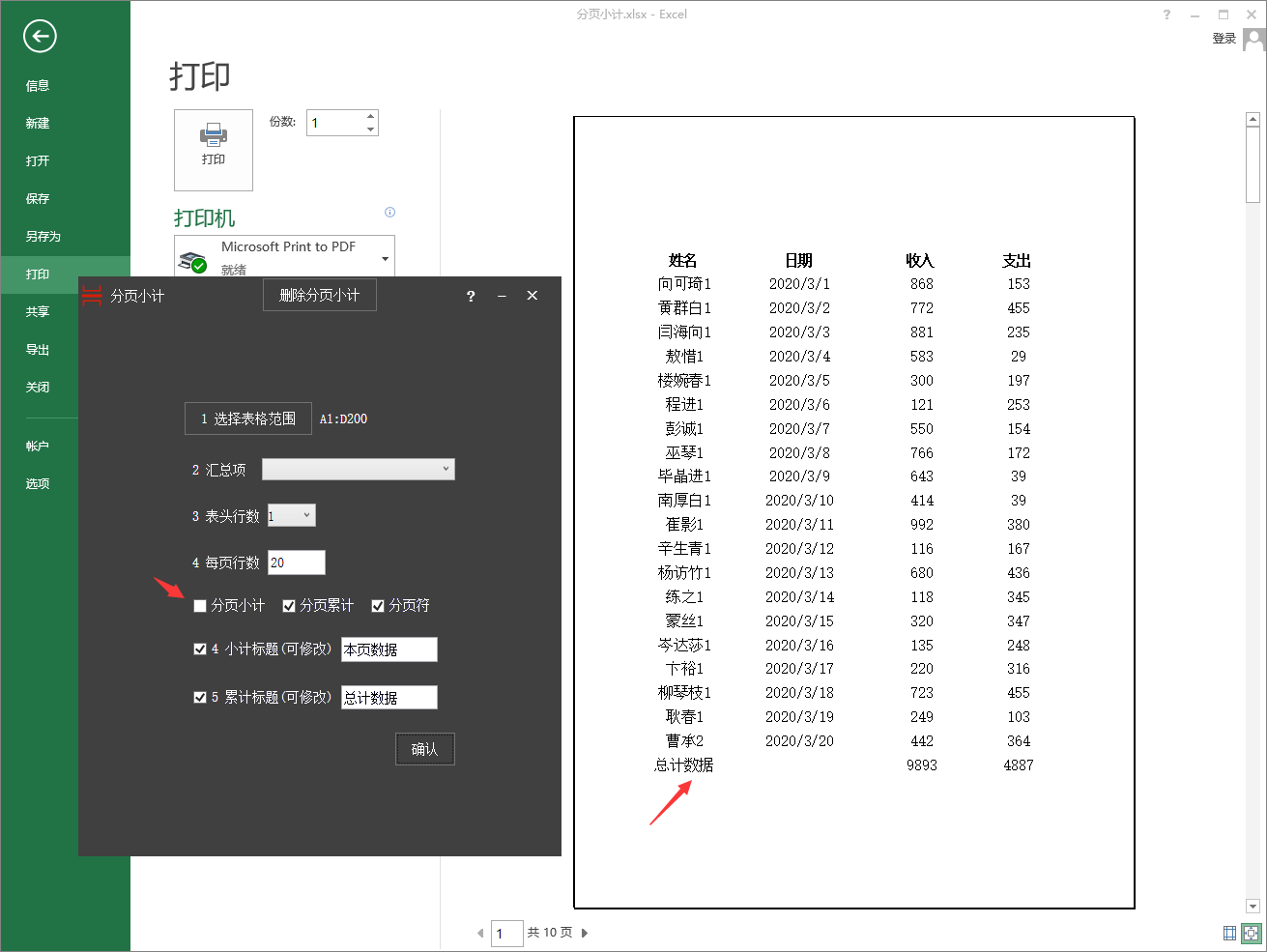Click the 支出 header in preview
This screenshot has width=1267, height=952.
click(1017, 261)
